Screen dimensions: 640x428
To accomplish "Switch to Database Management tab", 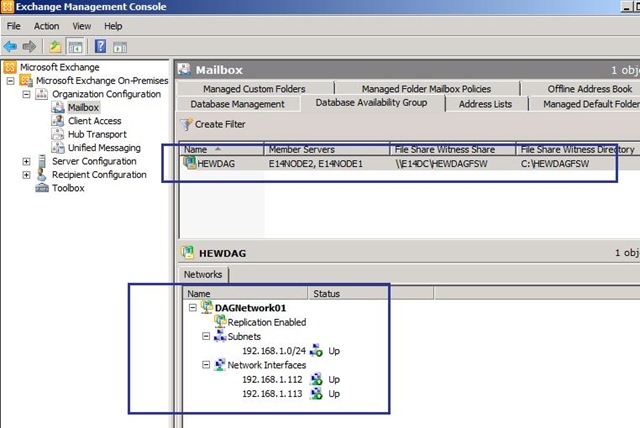I will (238, 104).
